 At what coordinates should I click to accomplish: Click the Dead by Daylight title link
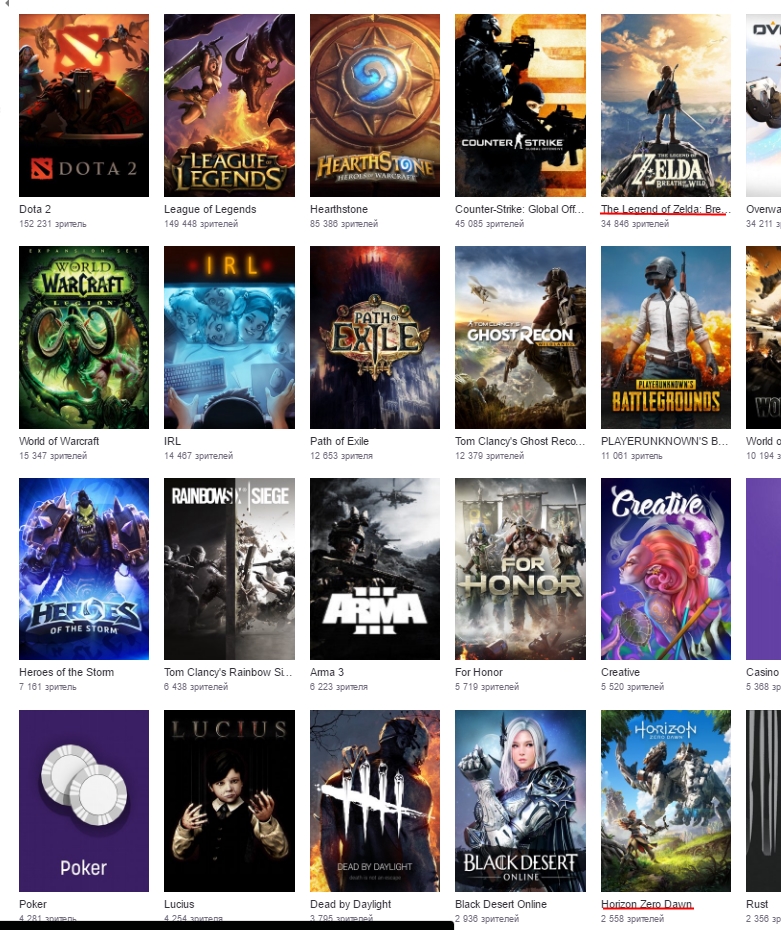[x=351, y=904]
